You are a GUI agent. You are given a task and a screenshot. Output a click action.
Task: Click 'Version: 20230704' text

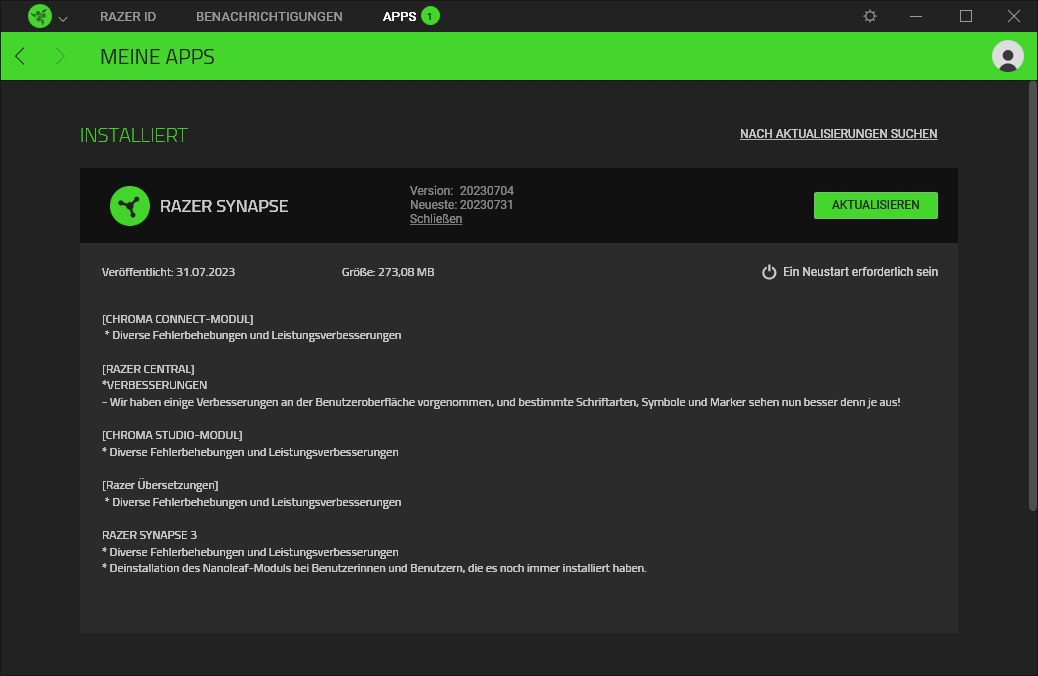[461, 191]
